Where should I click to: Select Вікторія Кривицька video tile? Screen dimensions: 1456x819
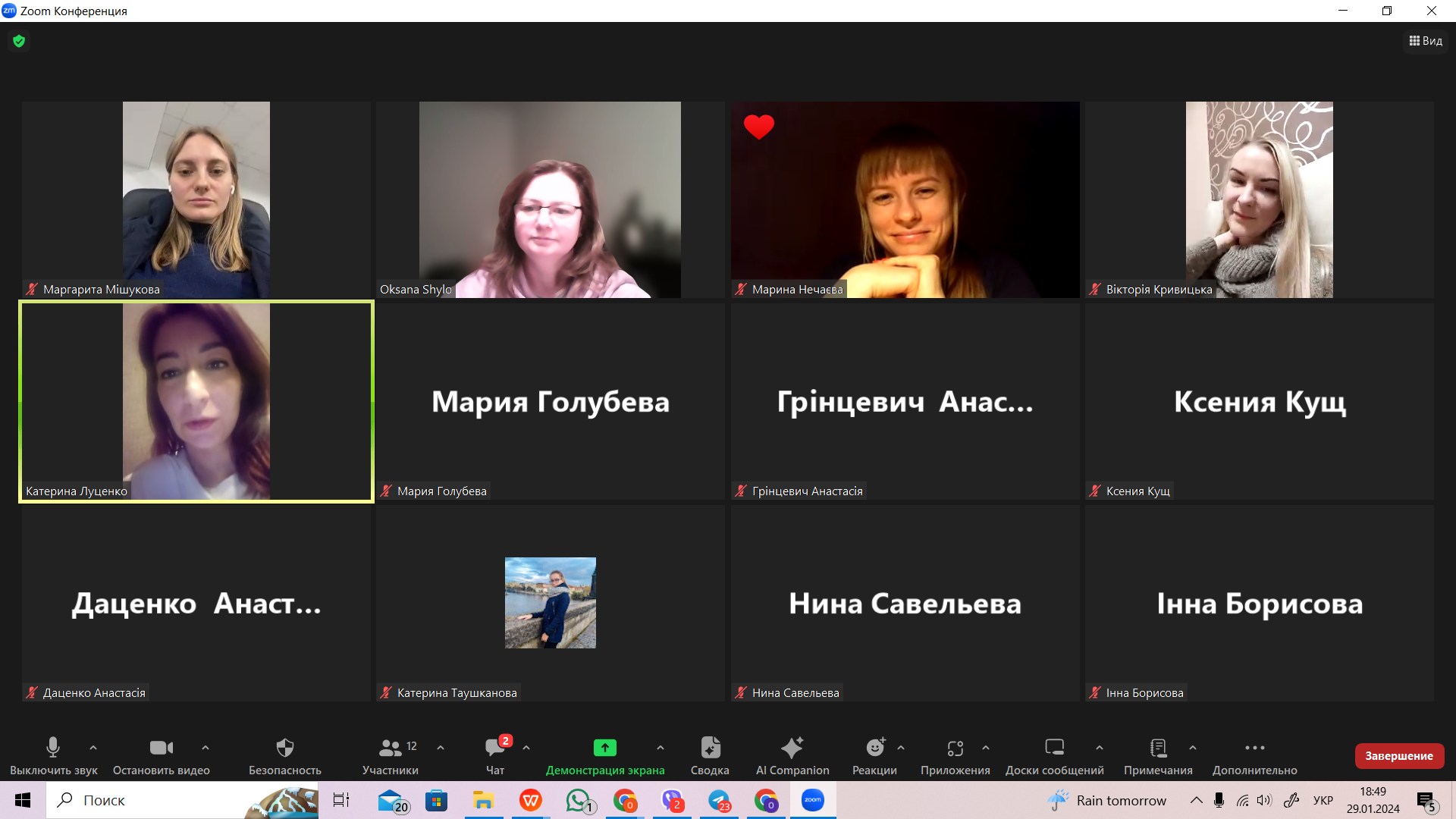(1260, 199)
